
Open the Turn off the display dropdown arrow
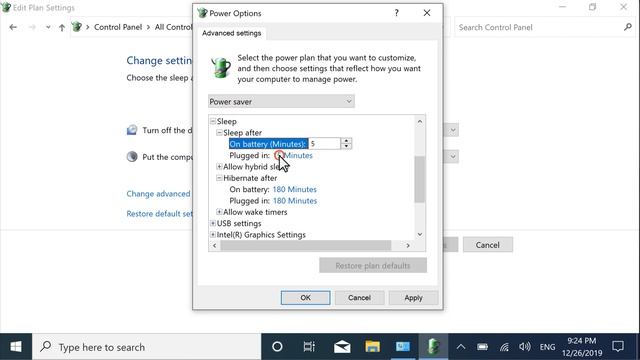point(453,130)
